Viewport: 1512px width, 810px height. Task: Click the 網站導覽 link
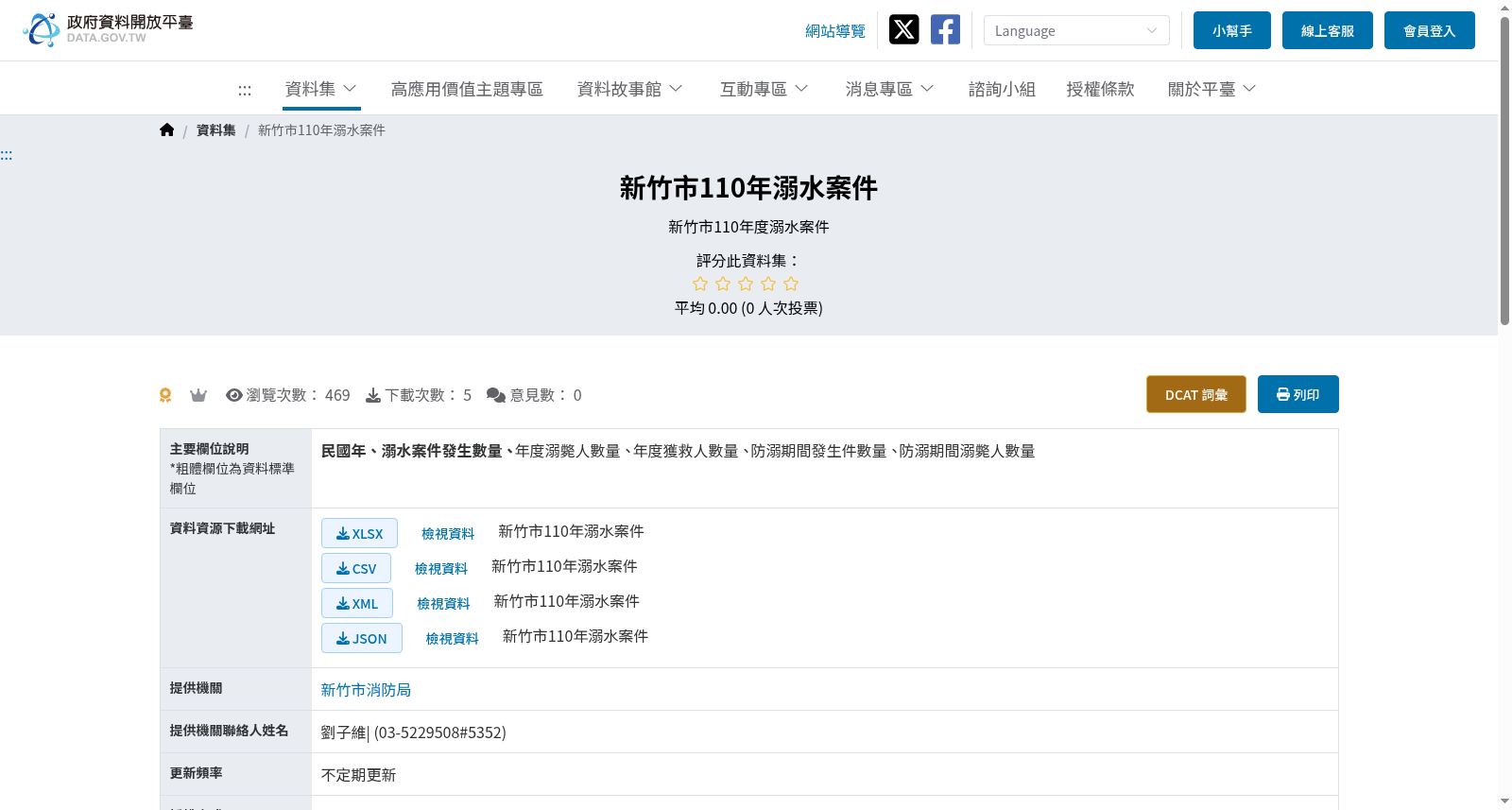pos(835,31)
